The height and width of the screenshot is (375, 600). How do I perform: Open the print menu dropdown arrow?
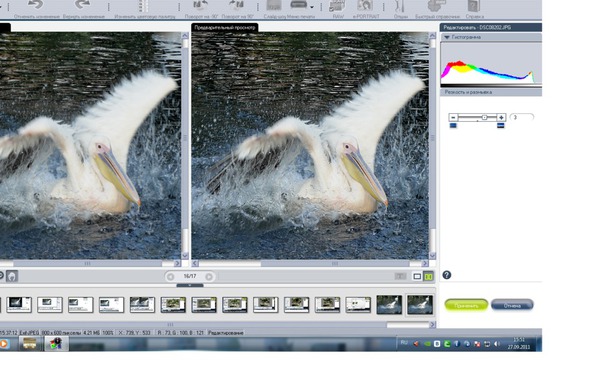tap(312, 7)
